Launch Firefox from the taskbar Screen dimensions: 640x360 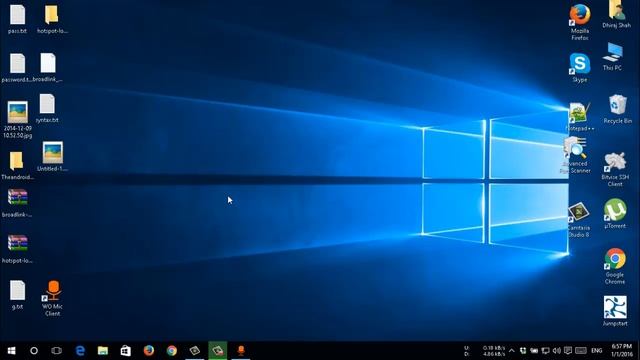(x=149, y=351)
